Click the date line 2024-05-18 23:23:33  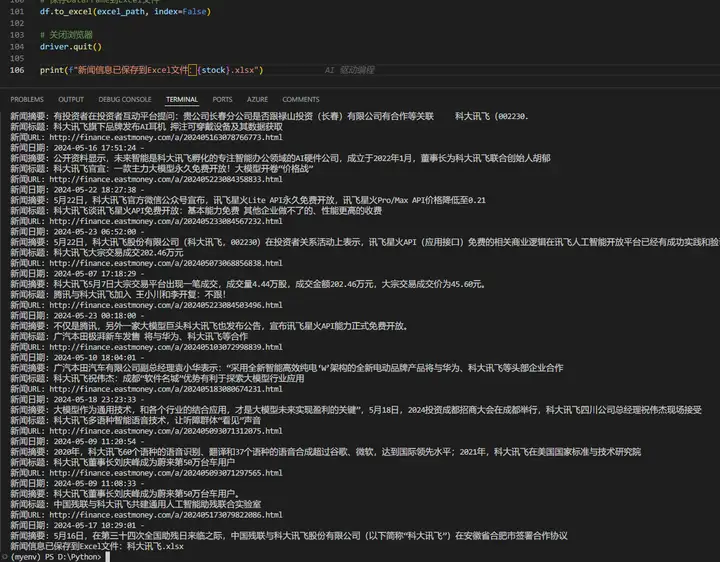[77, 399]
